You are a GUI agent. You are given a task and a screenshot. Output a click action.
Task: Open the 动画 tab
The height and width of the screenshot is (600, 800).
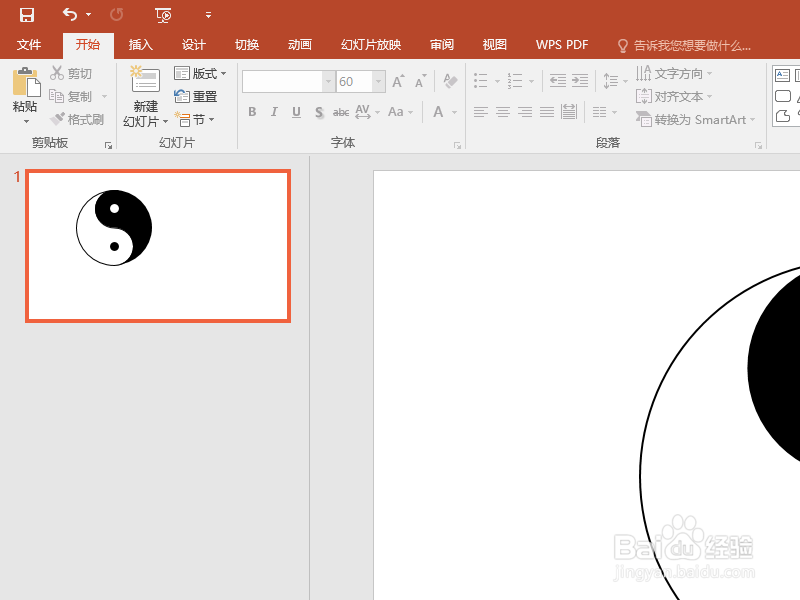(300, 45)
